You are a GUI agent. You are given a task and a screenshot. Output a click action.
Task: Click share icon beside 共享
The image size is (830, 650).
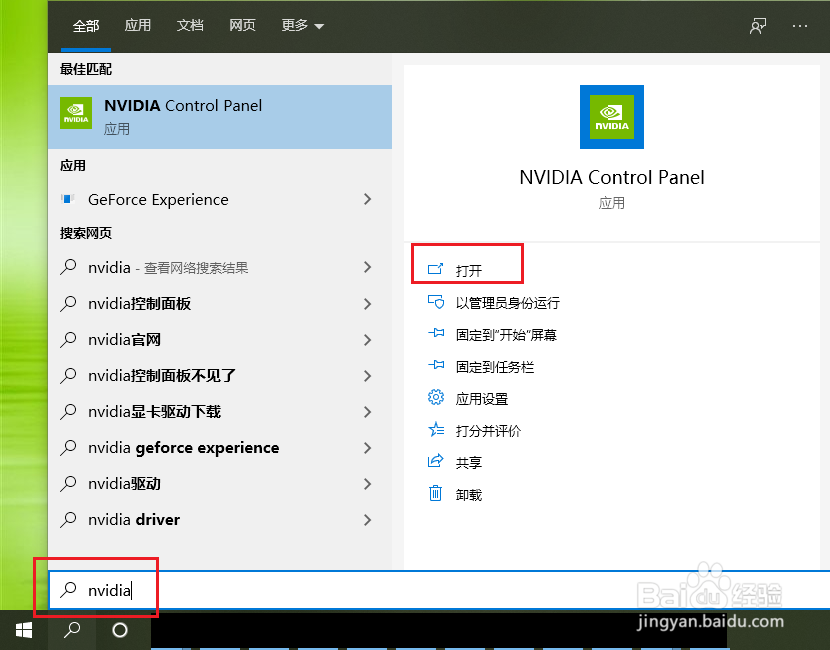(x=435, y=461)
